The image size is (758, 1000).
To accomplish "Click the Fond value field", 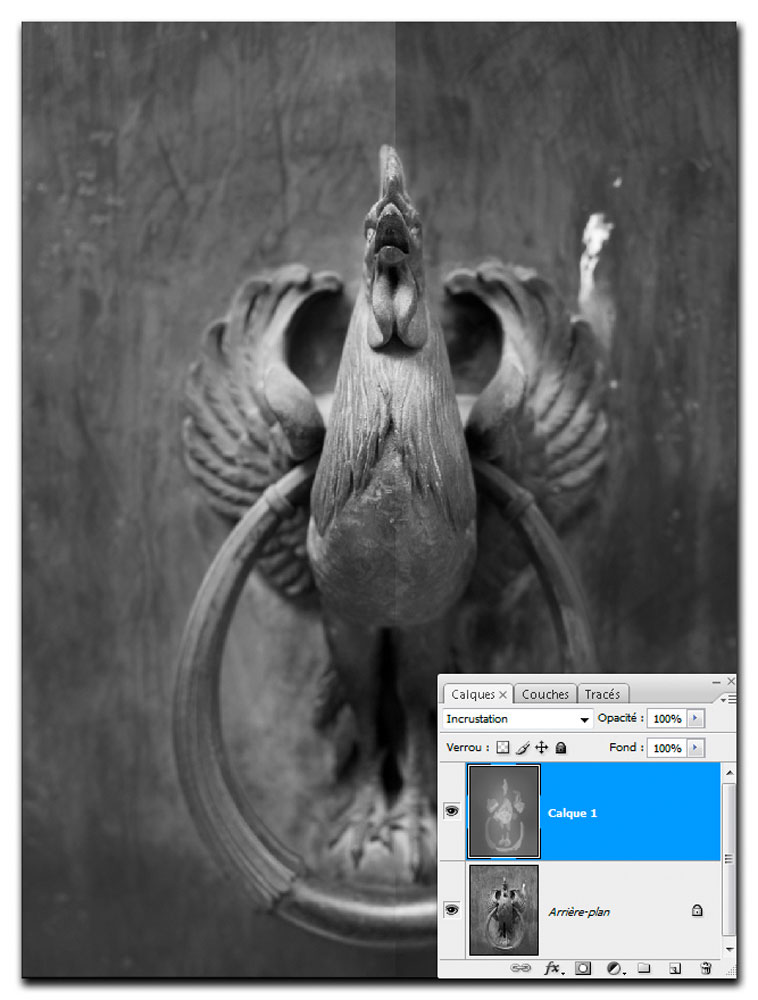I will (x=667, y=748).
